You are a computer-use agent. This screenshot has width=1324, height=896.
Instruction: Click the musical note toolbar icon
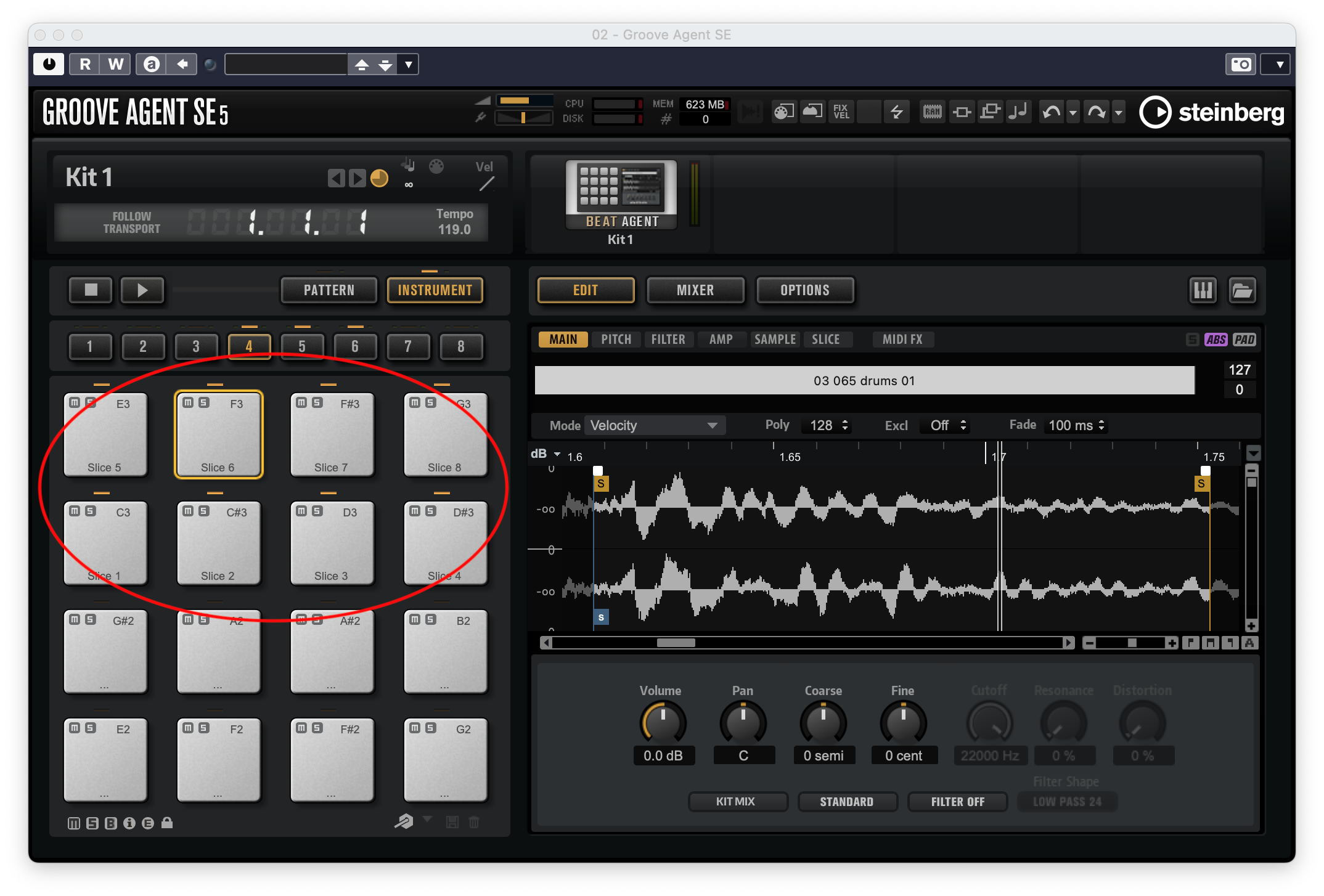pyautogui.click(x=1018, y=112)
